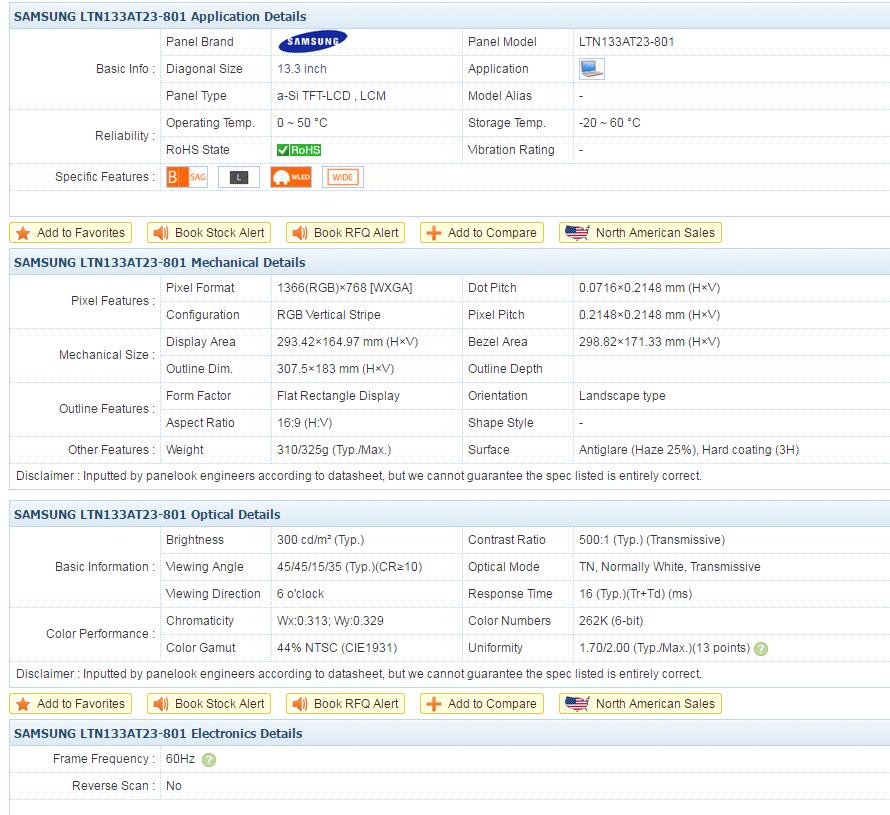This screenshot has height=815, width=890.
Task: Click the Application Details section heading
Action: click(x=160, y=16)
